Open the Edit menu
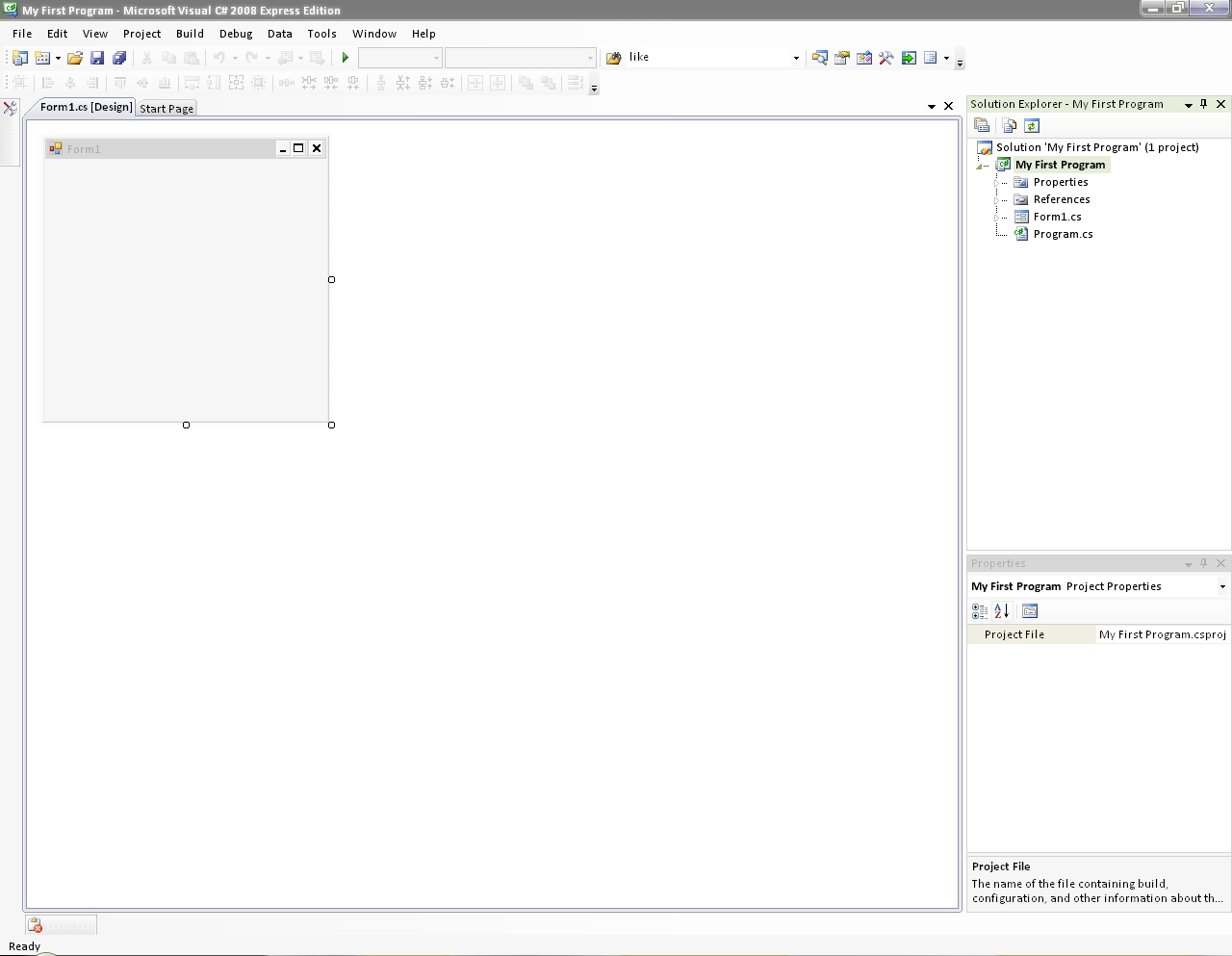 pyautogui.click(x=58, y=34)
